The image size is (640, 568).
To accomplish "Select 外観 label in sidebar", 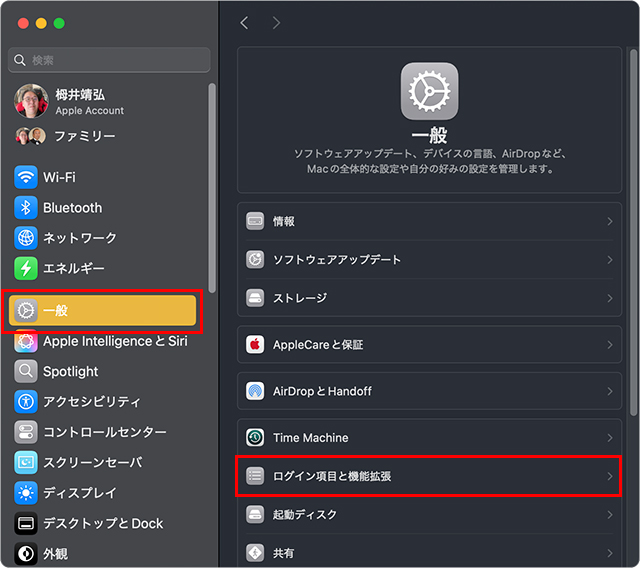I will [56, 554].
